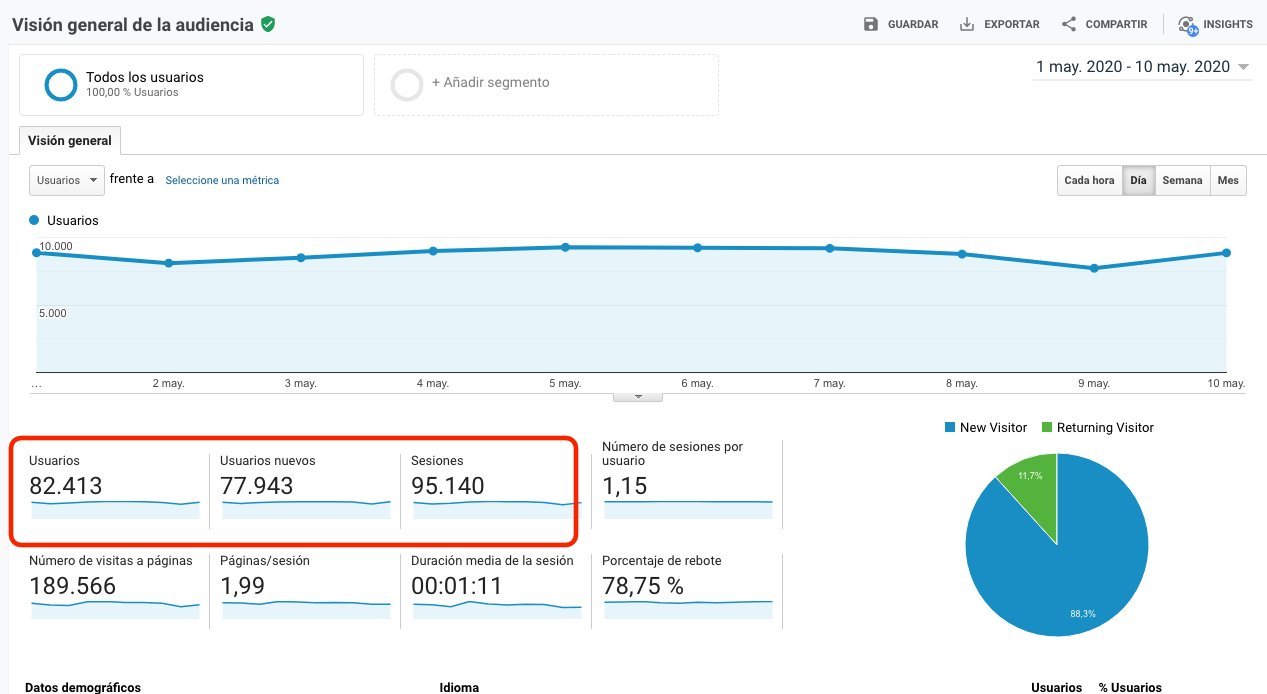Select the Mes time granularity
The image size is (1267, 694).
(1228, 181)
